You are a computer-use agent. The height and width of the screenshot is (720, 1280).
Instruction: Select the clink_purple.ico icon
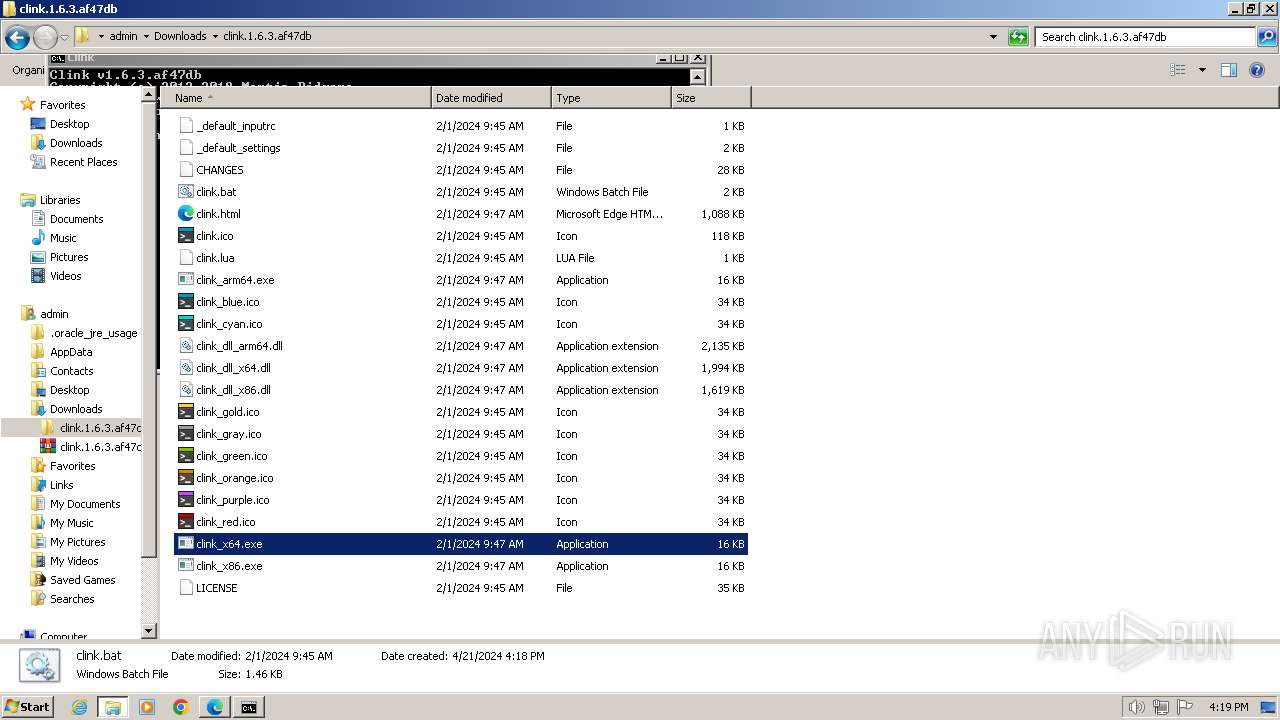tap(185, 500)
